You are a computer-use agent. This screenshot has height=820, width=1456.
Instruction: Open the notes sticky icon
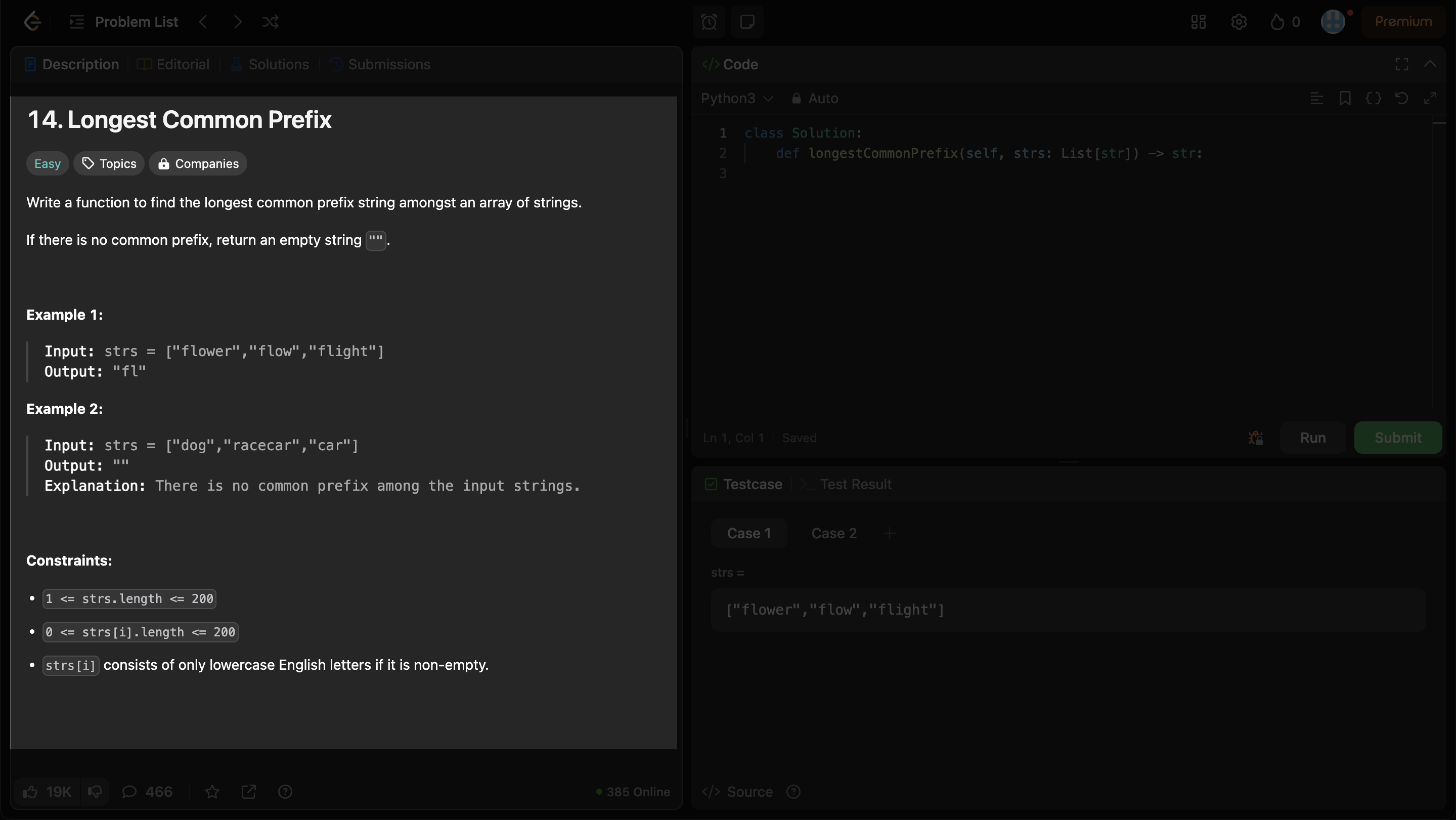746,22
